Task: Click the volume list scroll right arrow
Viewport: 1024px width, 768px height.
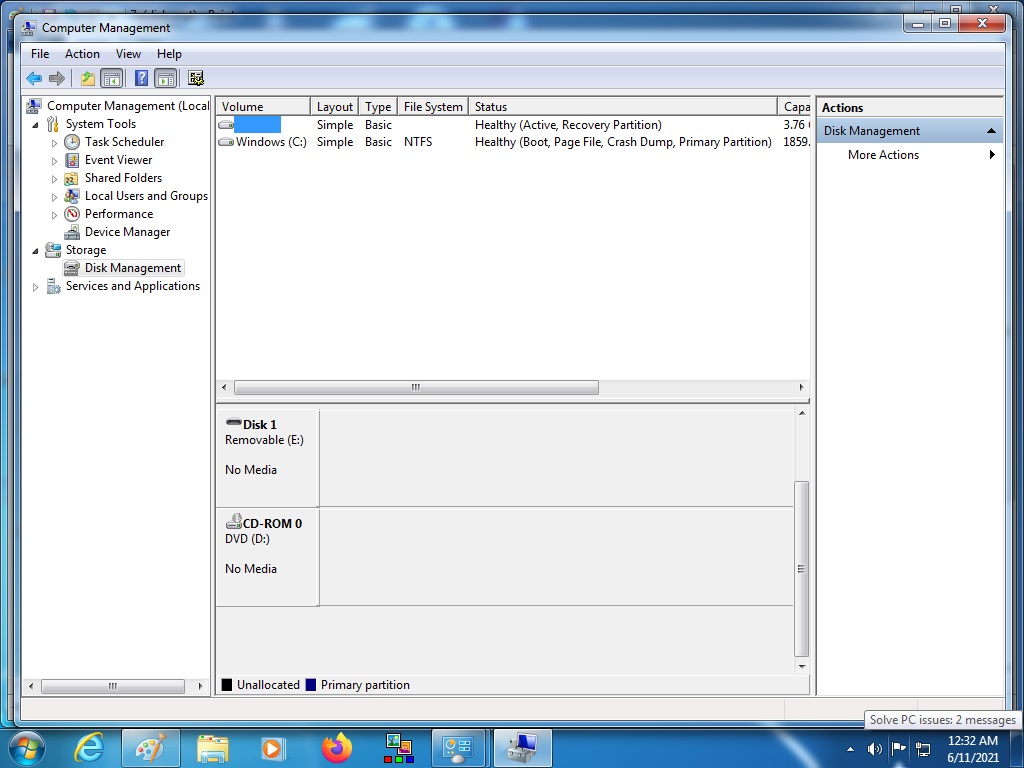Action: click(x=801, y=387)
